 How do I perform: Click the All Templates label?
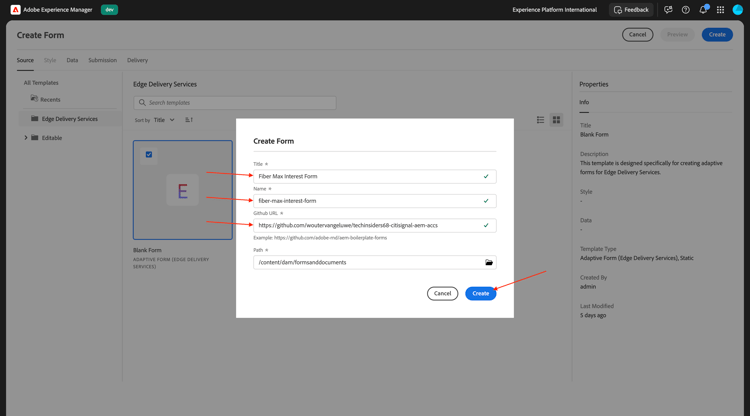point(41,83)
